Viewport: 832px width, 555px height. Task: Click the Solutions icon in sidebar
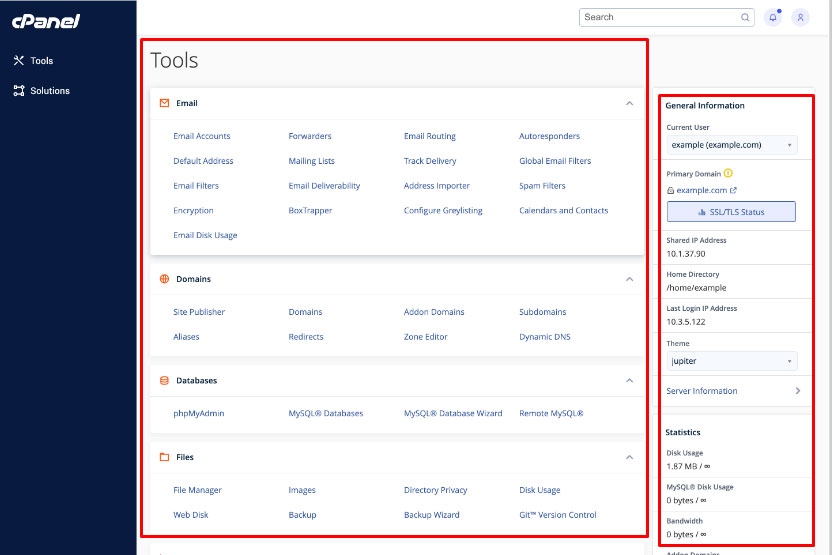[19, 91]
